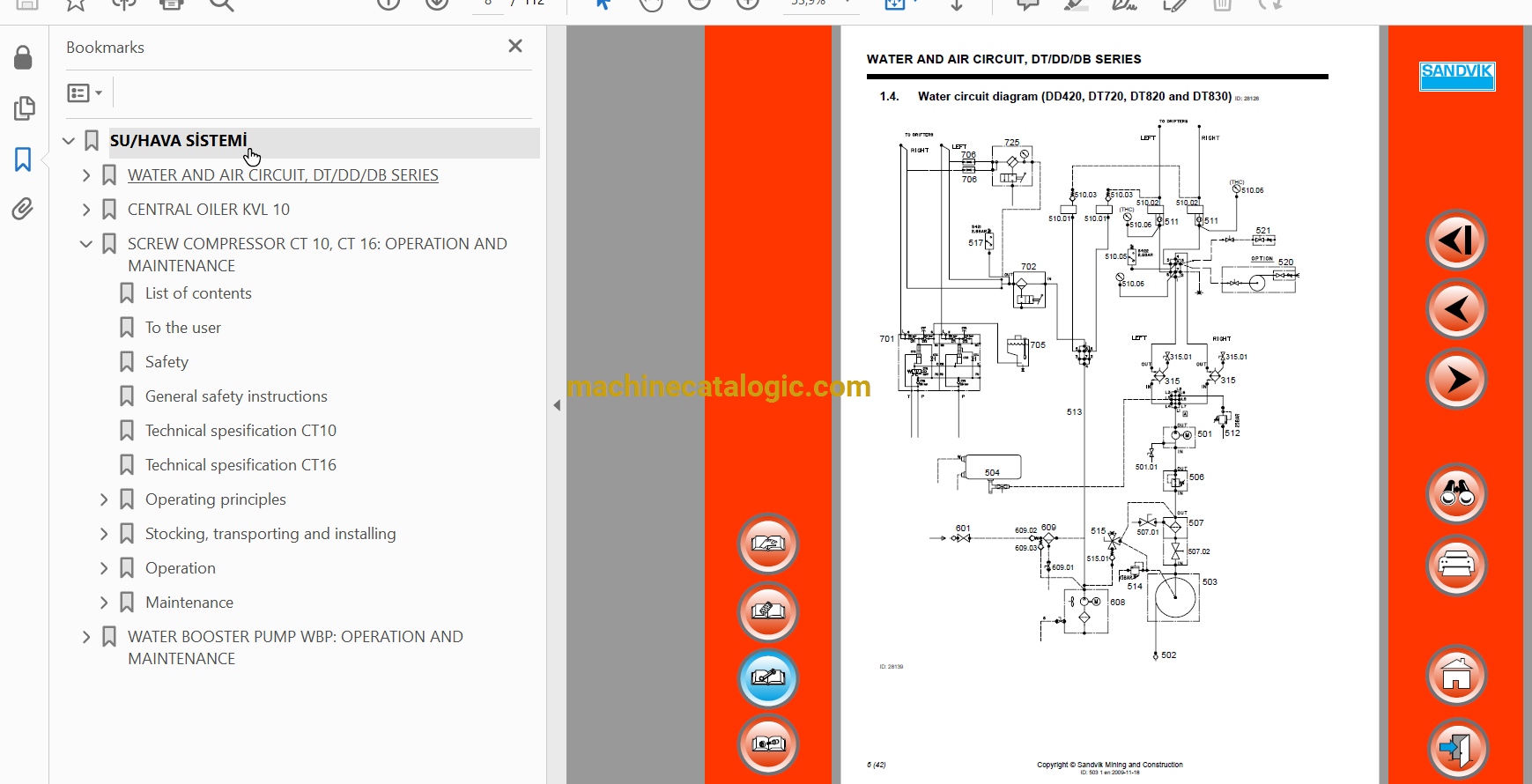
Task: Select the Maintenance bookmark text
Action: coord(189,603)
